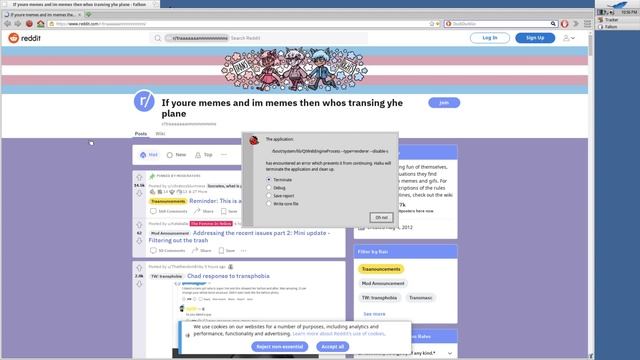Open Falkon hamburger main menu
640x360 pixels.
coord(587,24)
